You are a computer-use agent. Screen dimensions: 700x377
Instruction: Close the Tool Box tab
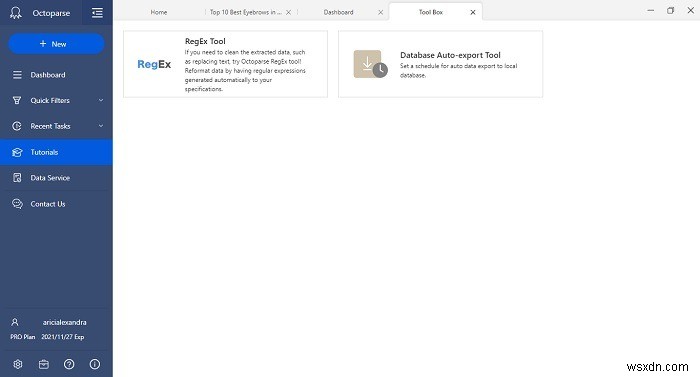tap(473, 13)
